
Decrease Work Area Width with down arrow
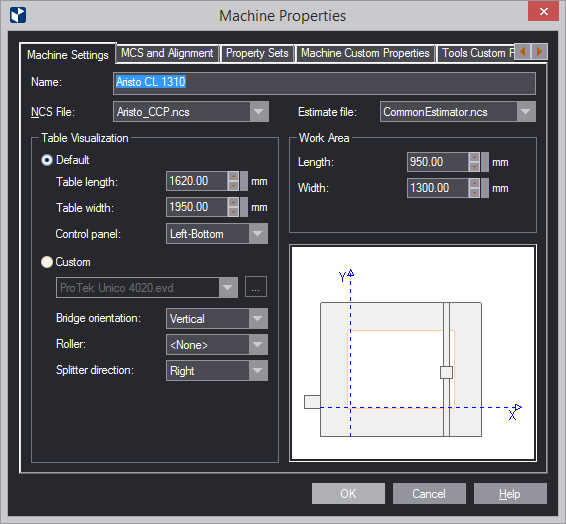click(x=474, y=193)
